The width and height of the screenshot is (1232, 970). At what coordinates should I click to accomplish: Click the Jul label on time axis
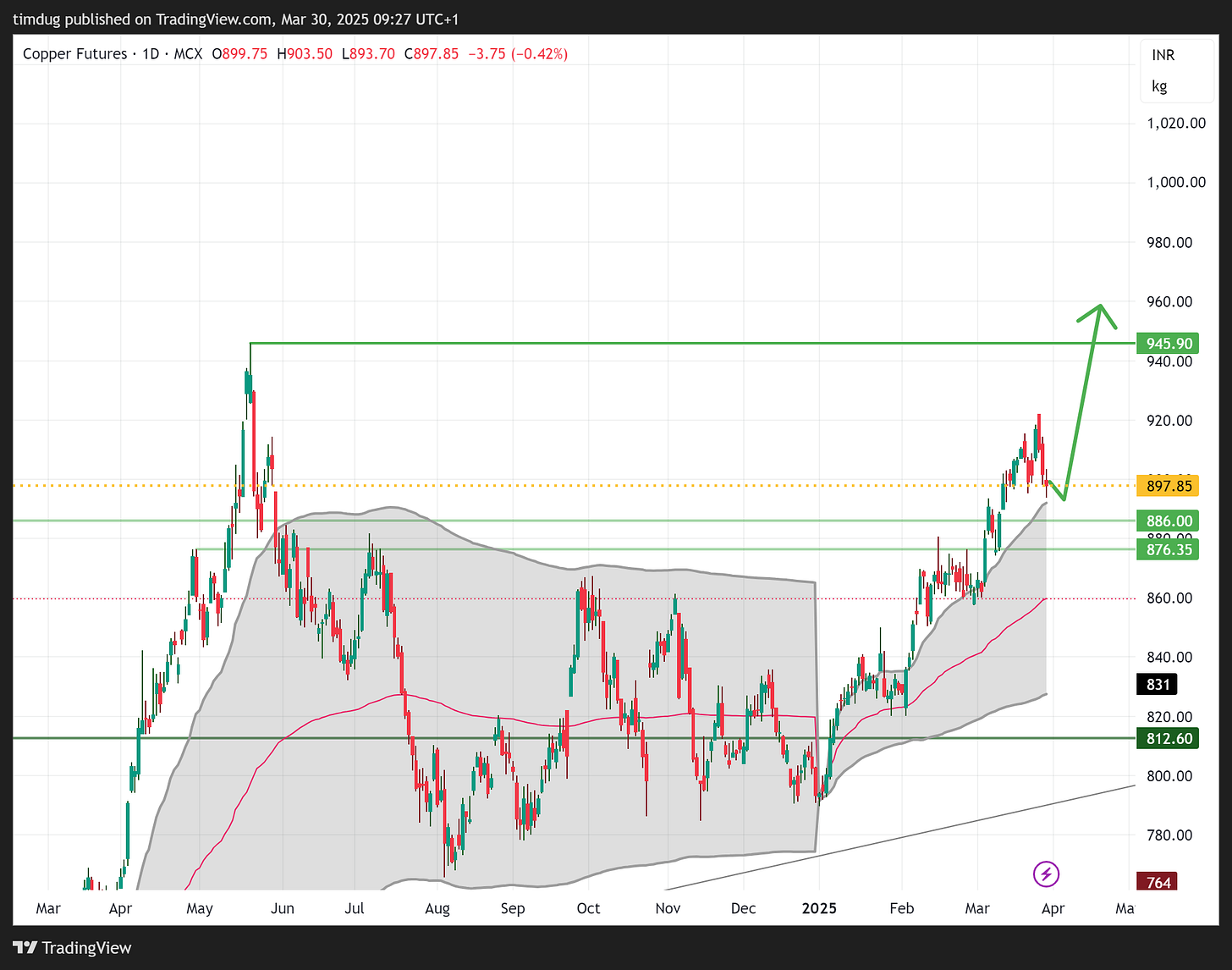click(x=355, y=909)
